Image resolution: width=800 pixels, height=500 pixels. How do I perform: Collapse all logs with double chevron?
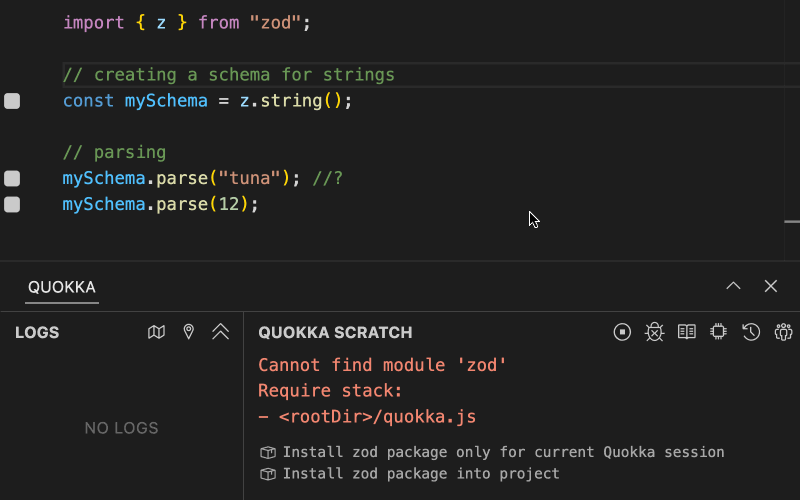click(x=220, y=332)
